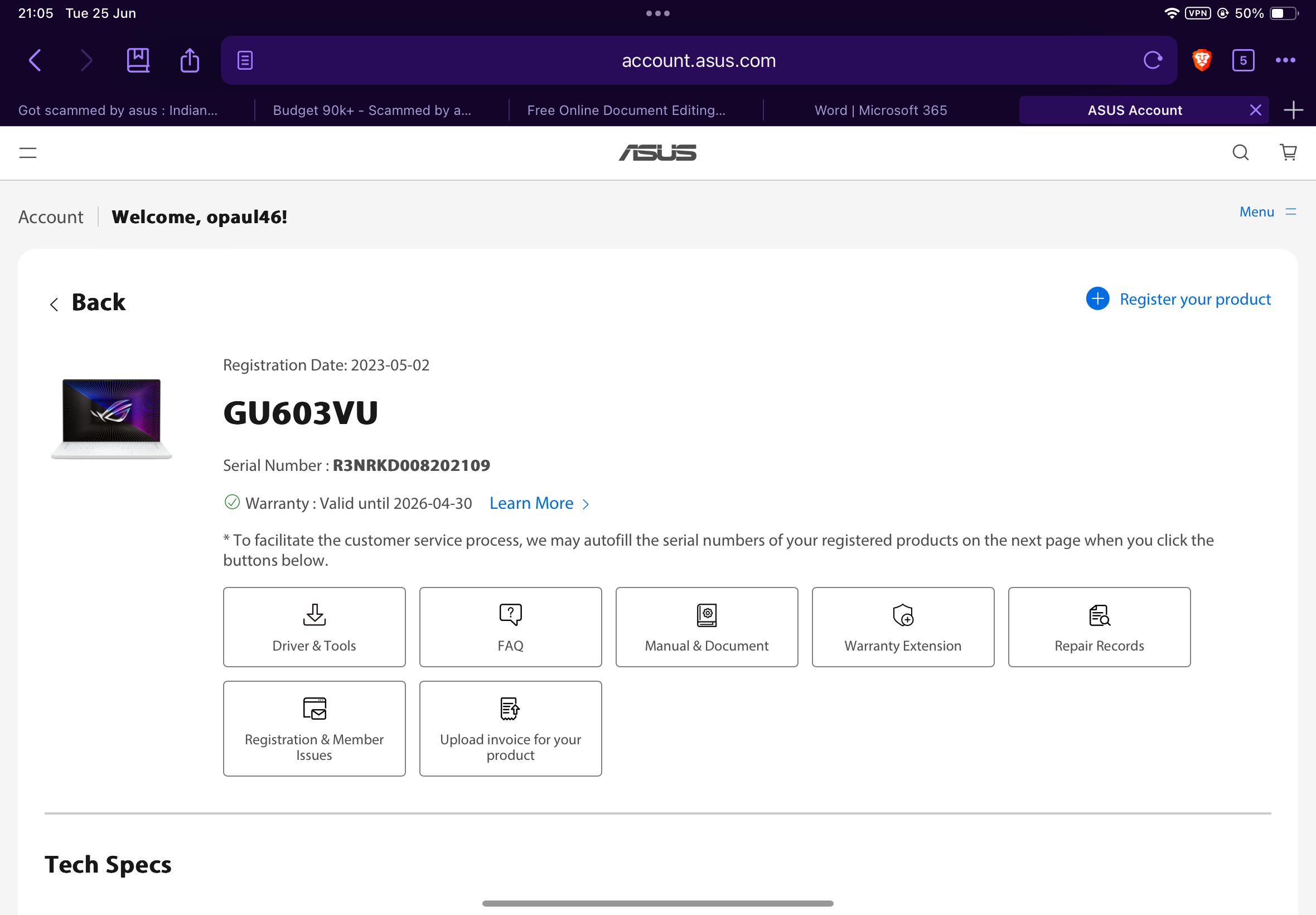
Task: Click the FAQ question bubble icon
Action: coord(510,615)
